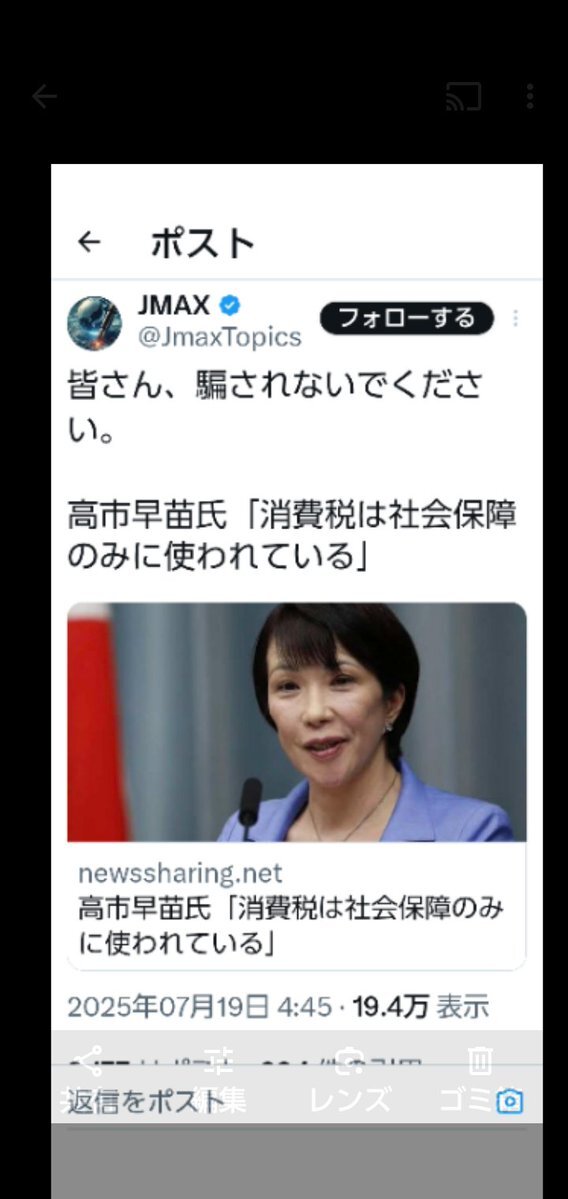Open the cast to screen icon
The width and height of the screenshot is (568, 1199).
coord(463,96)
